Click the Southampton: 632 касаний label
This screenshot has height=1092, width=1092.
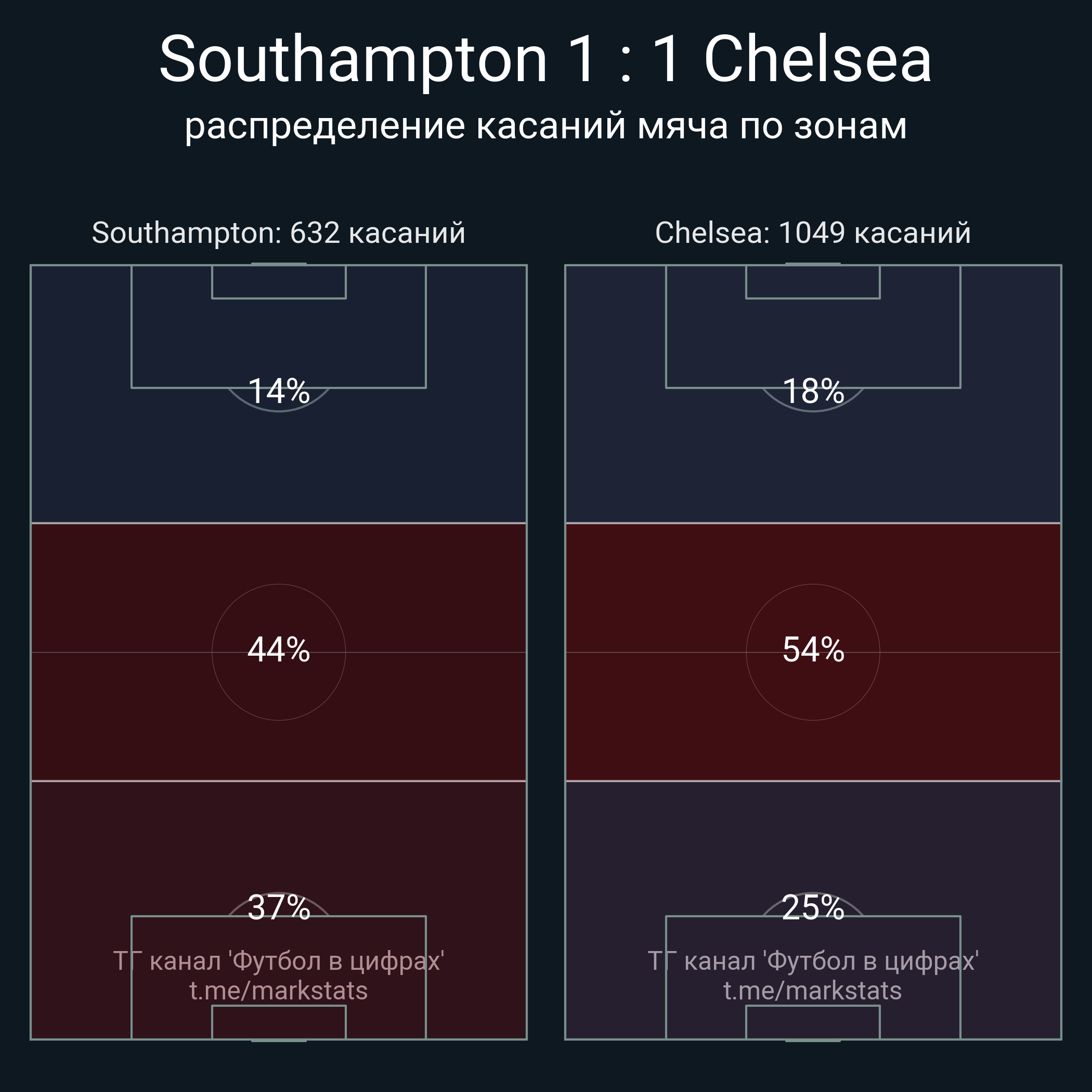click(278, 233)
